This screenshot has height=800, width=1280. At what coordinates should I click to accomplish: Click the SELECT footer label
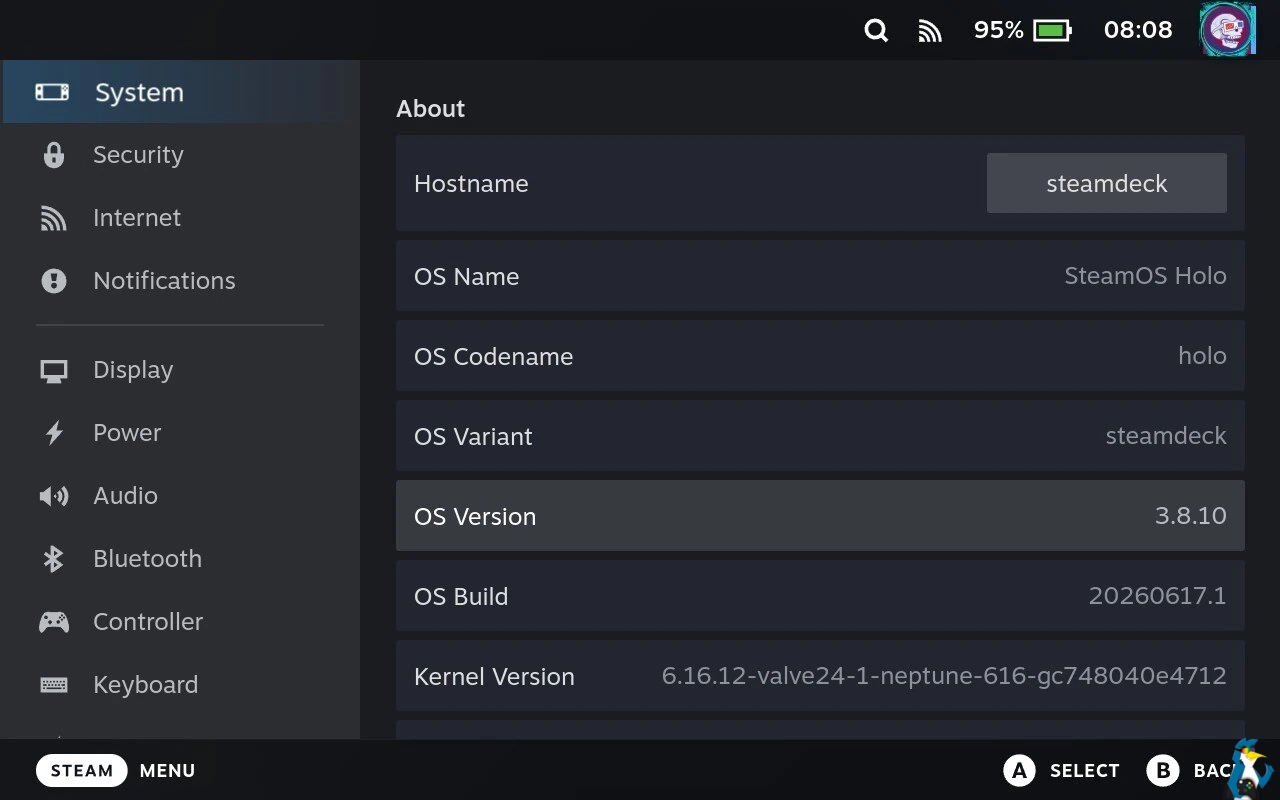coord(1084,771)
